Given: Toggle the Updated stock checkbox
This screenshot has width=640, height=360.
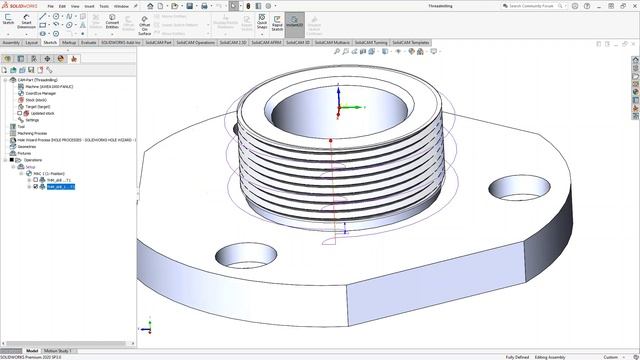Looking at the screenshot, I should (x=19, y=113).
